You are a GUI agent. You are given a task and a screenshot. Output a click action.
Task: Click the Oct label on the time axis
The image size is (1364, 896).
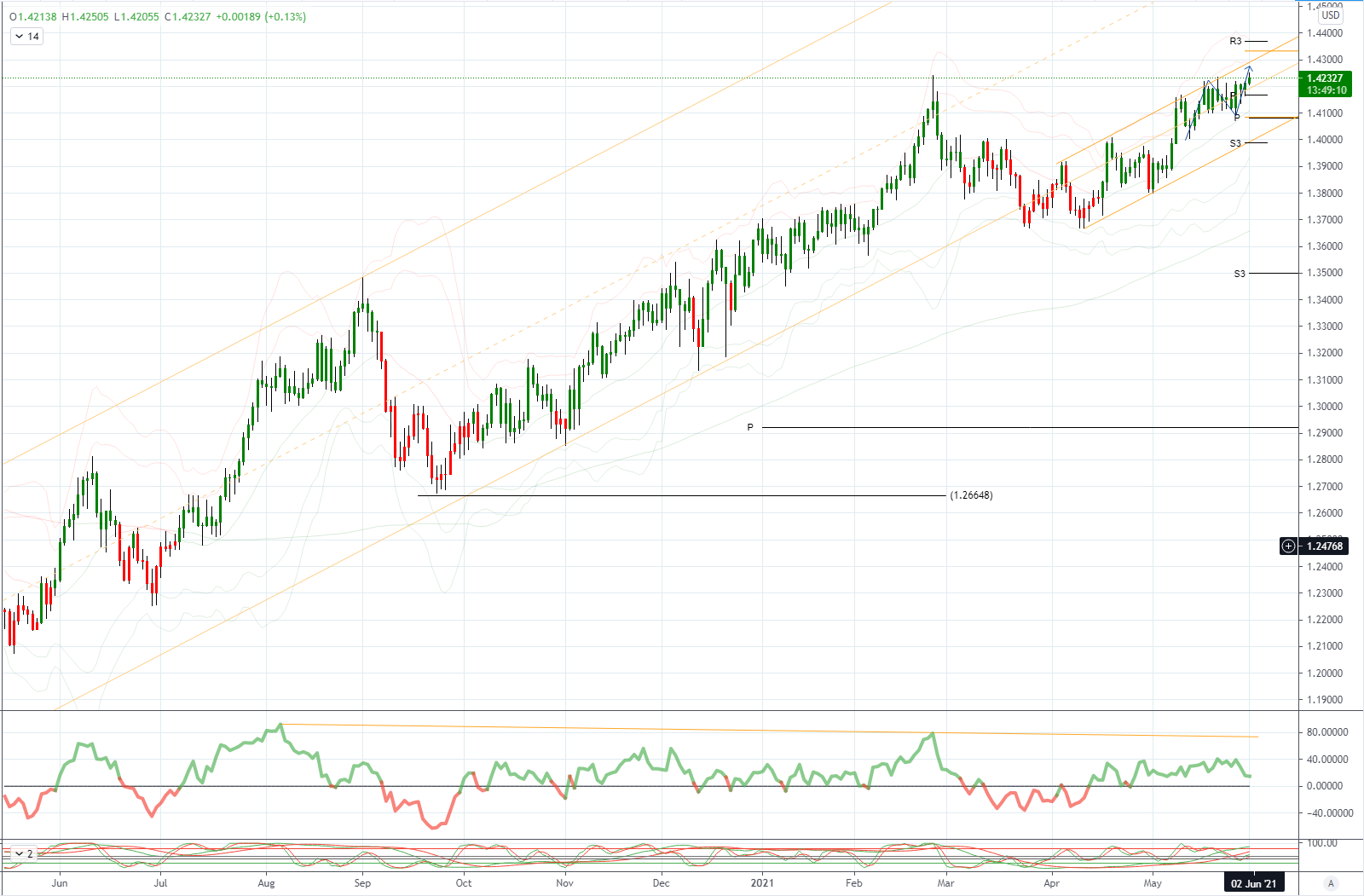click(x=464, y=883)
